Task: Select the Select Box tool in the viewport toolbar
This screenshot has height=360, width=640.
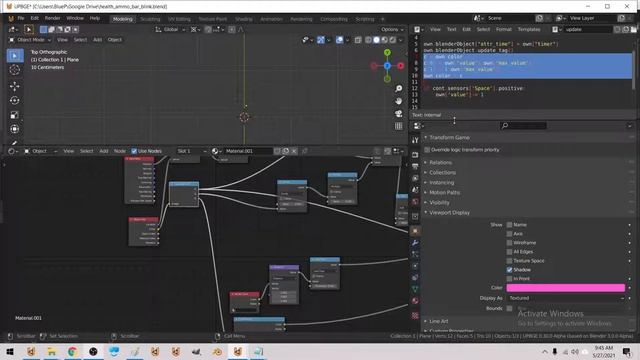Action: pyautogui.click(x=15, y=56)
